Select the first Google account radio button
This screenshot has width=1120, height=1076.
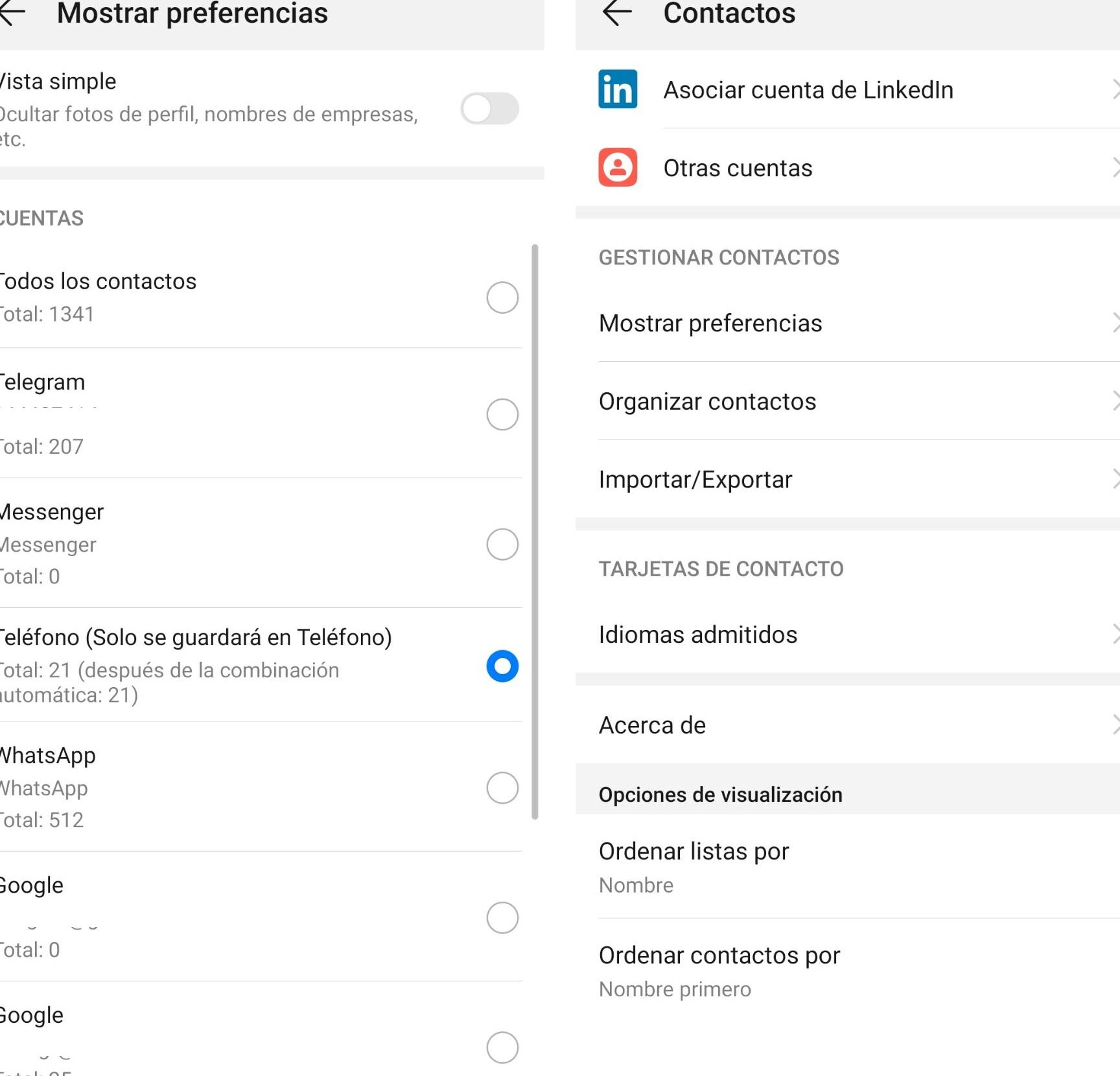coord(502,917)
